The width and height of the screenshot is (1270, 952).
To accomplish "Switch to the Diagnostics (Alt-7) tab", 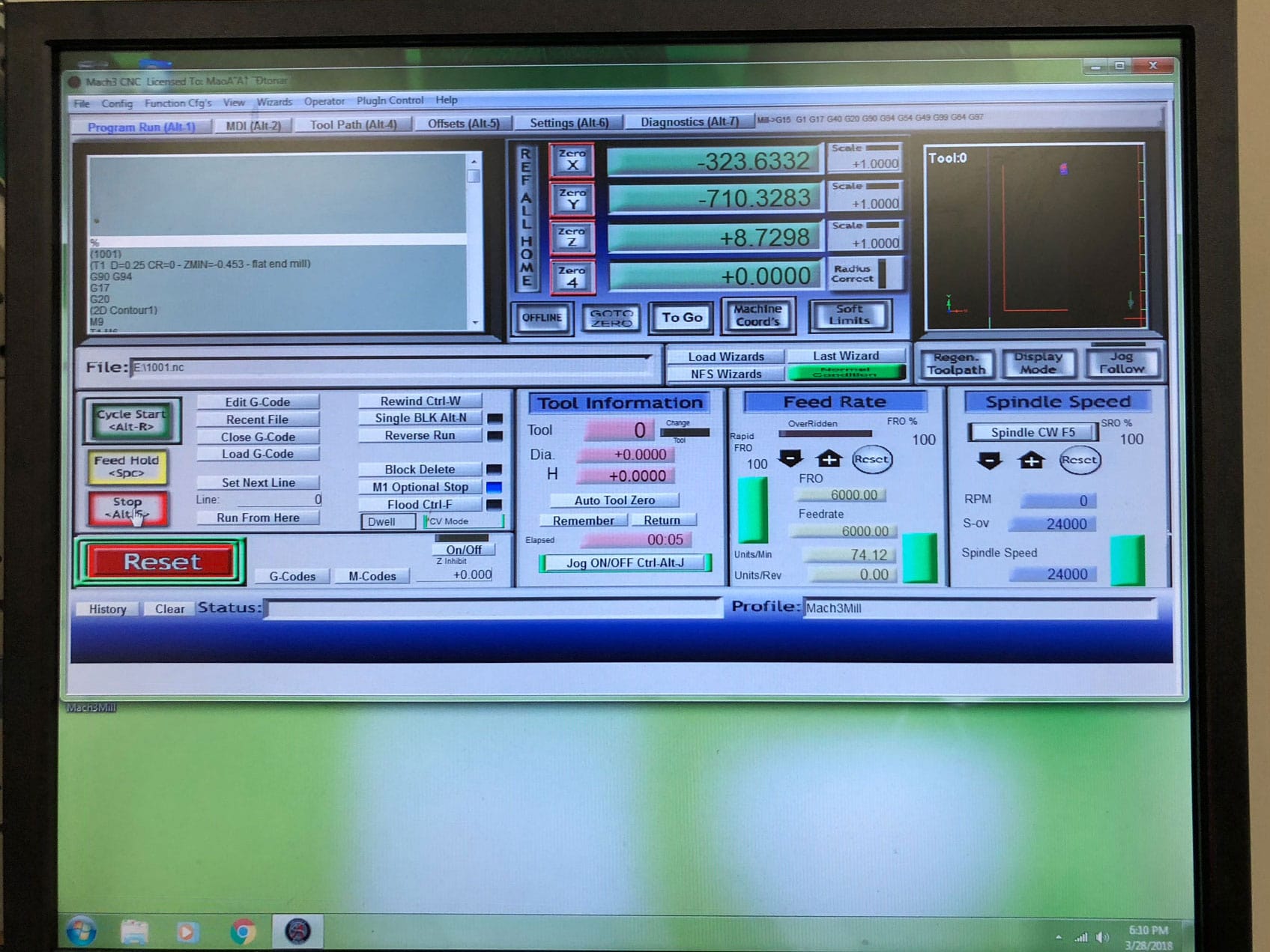I will [689, 121].
